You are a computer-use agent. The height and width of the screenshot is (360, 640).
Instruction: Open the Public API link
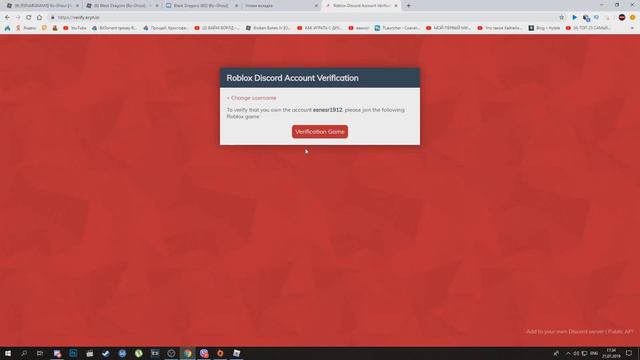[621, 331]
